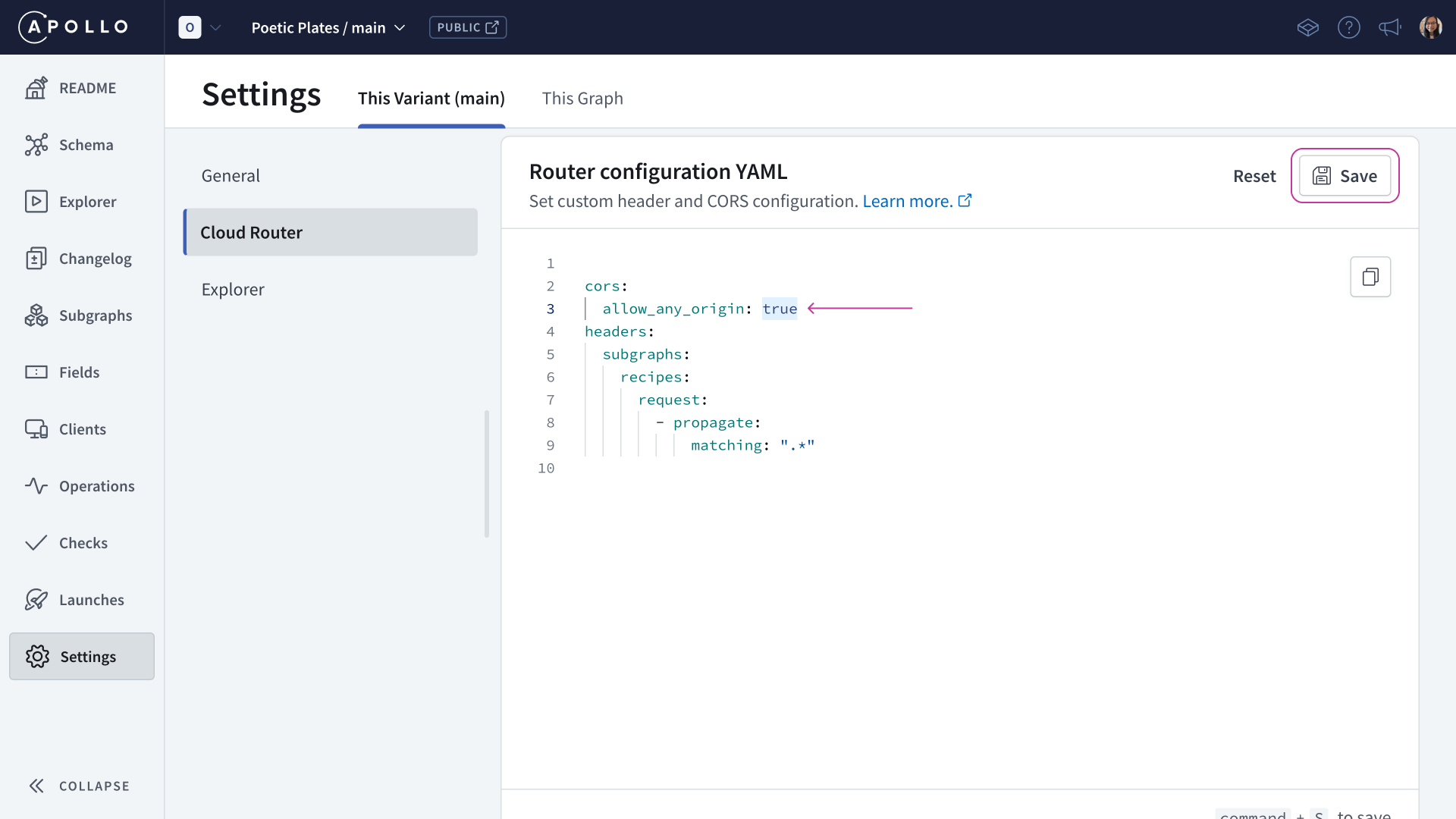Open the Explorer panel
This screenshot has height=819, width=1456.
88,201
